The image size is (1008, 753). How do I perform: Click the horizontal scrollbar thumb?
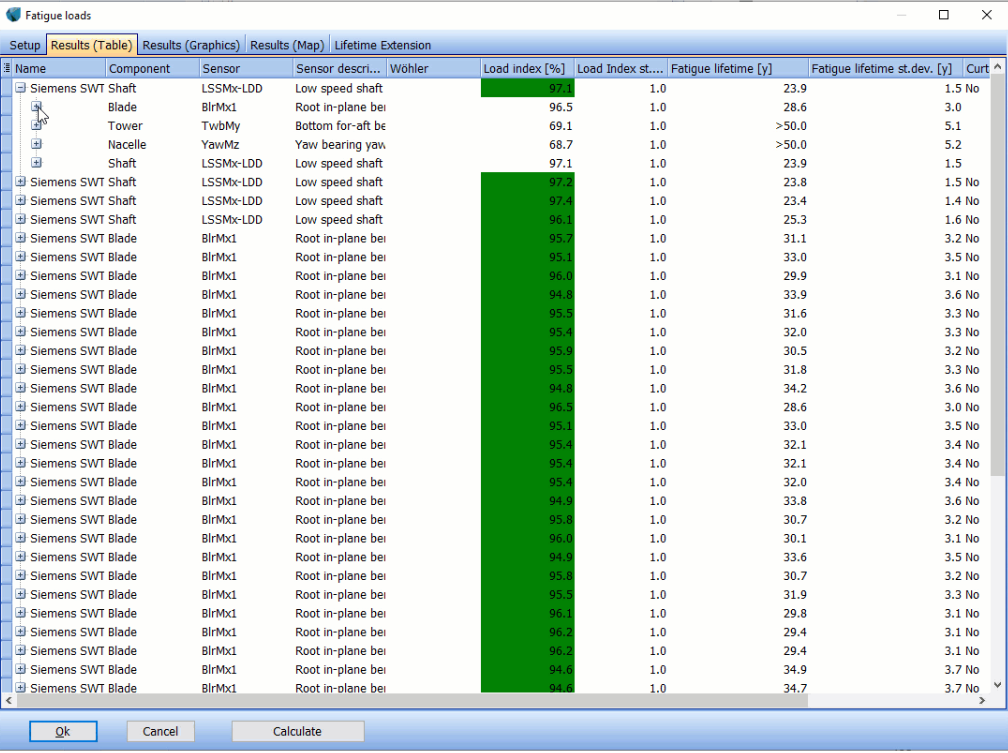[x=411, y=700]
